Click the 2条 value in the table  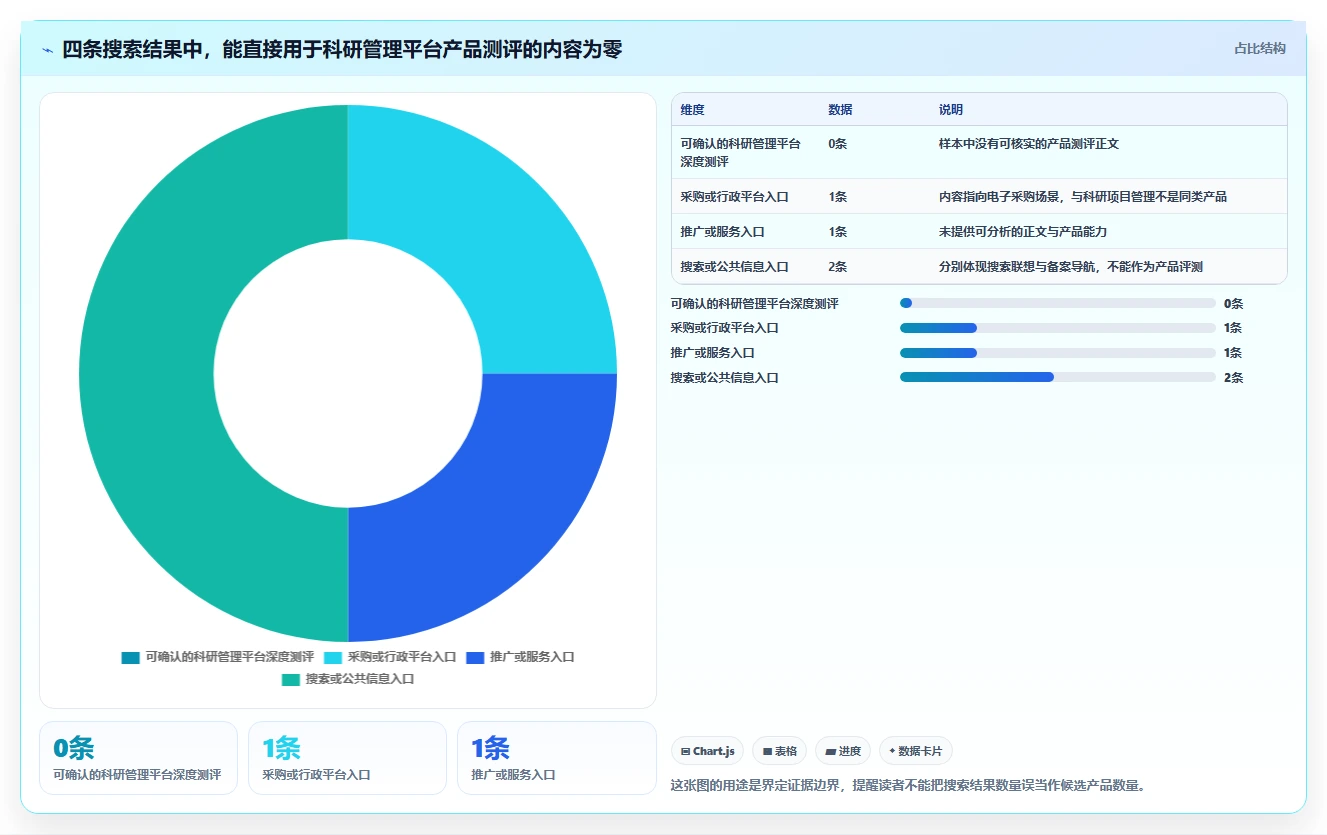pos(837,267)
